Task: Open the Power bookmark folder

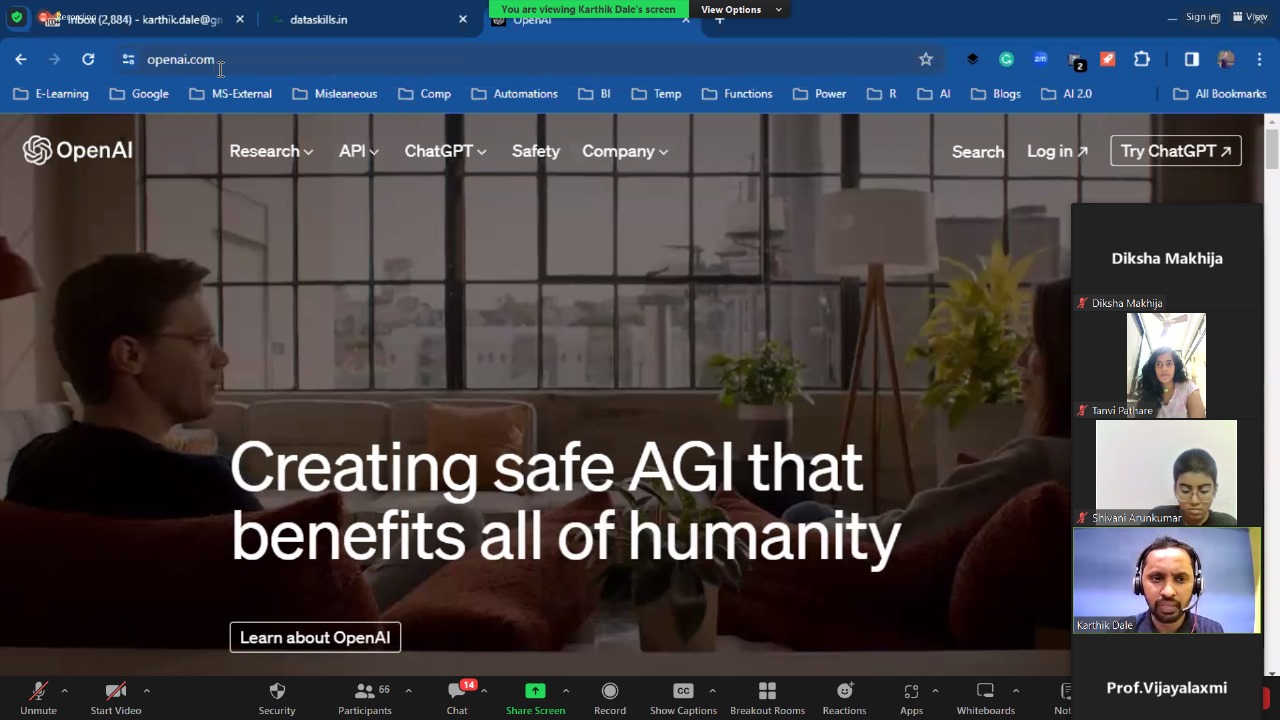Action: click(x=819, y=94)
